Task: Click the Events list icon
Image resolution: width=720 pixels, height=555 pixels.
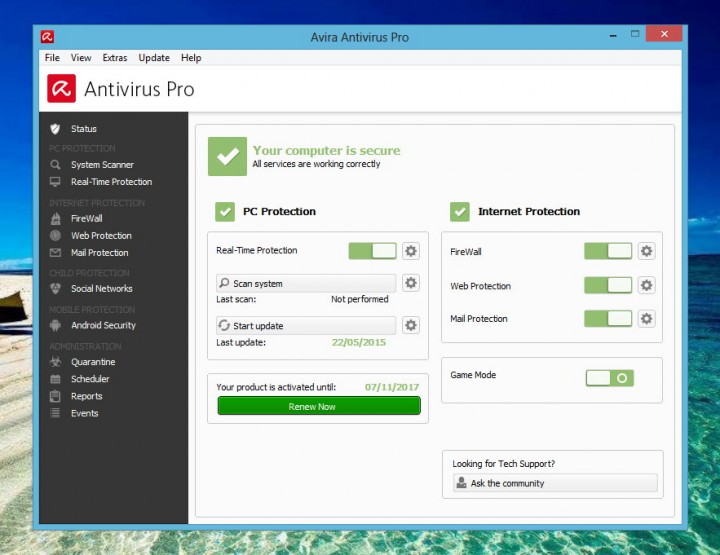Action: click(x=55, y=413)
